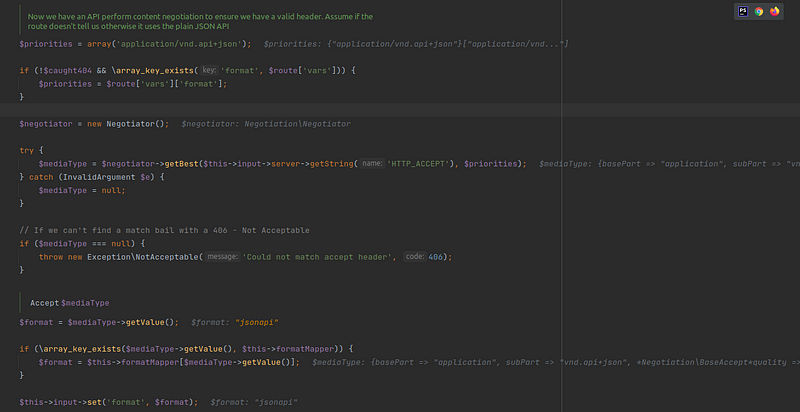Click inline '$format: "jsonapi"' after getValue line
800x412 pixels.
click(x=235, y=322)
